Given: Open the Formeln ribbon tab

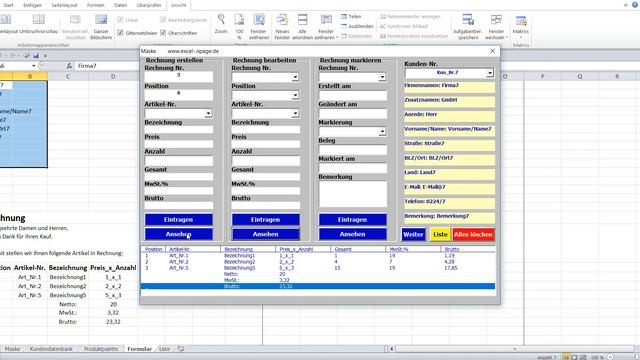Looking at the screenshot, I should pos(96,5).
